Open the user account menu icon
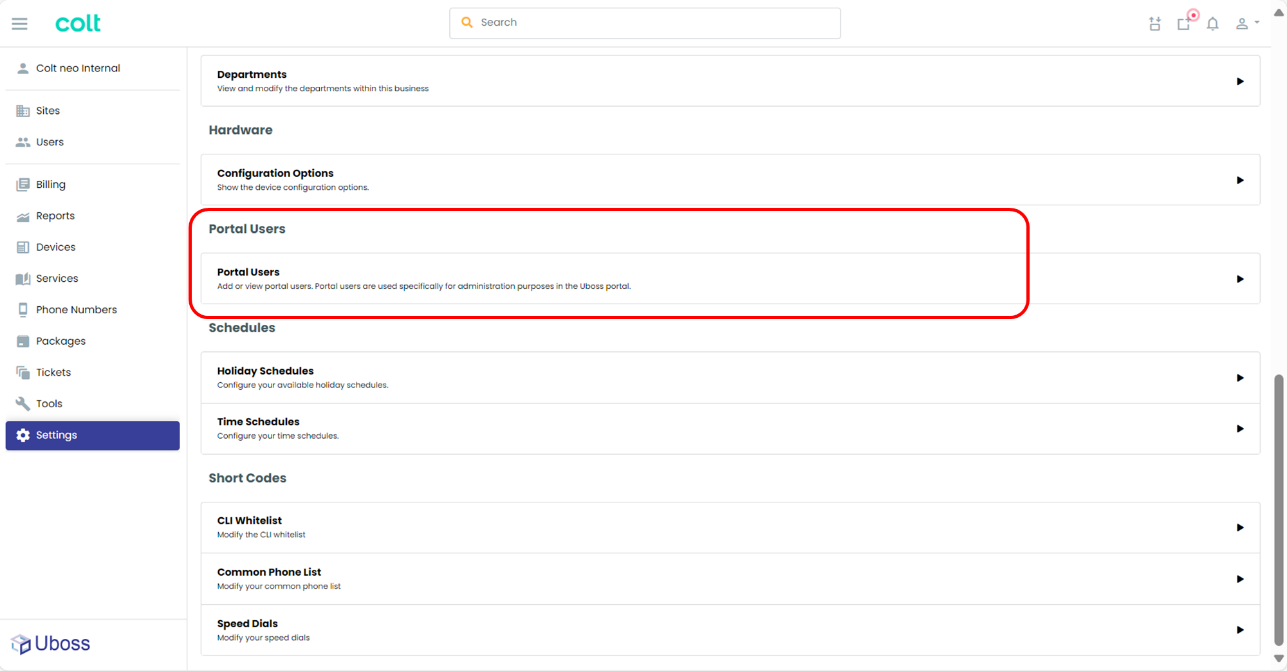The width and height of the screenshot is (1287, 671). coord(1244,24)
